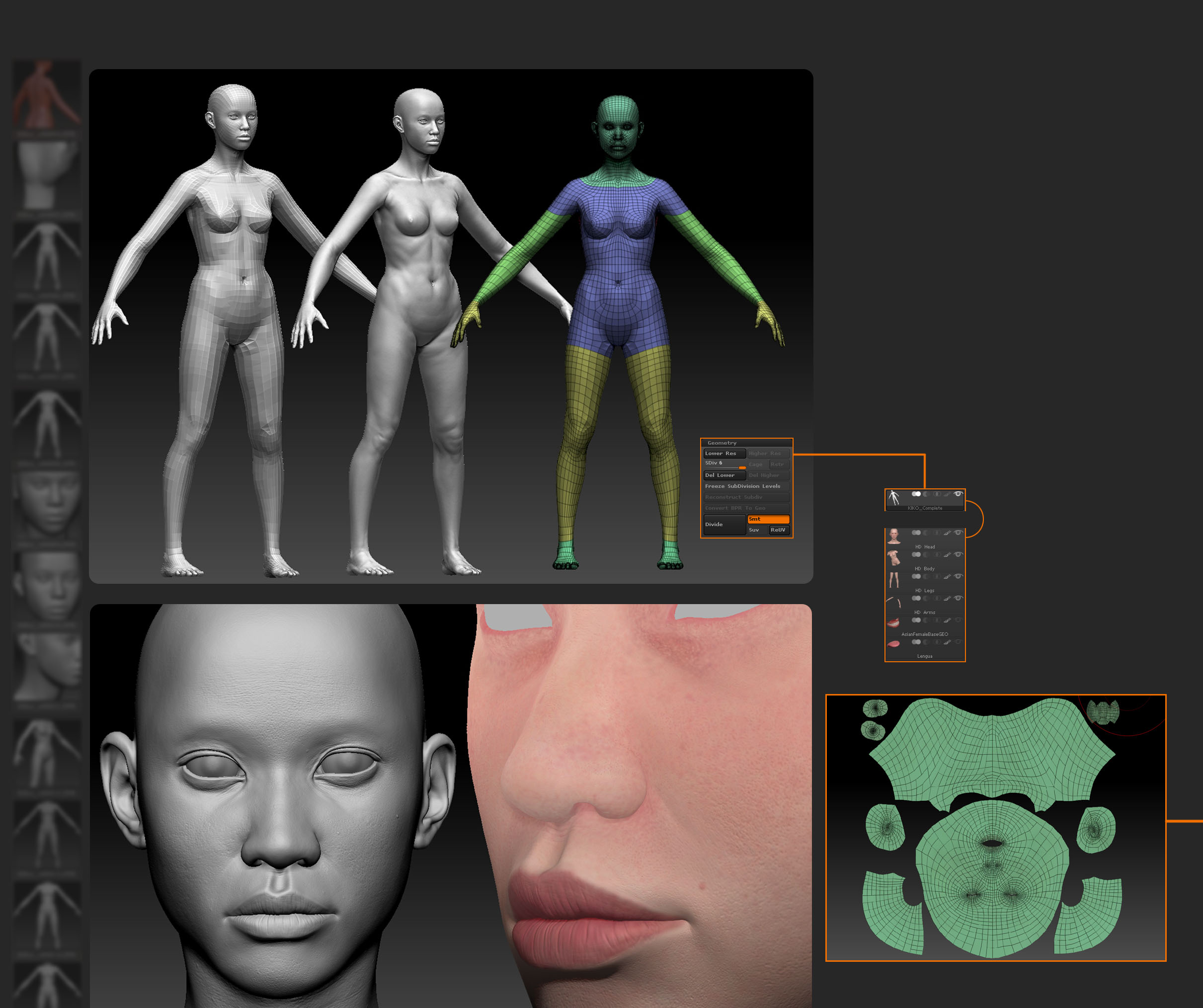Click the intersect mode icon on HD Head
The image size is (1203, 1008).
[937, 533]
